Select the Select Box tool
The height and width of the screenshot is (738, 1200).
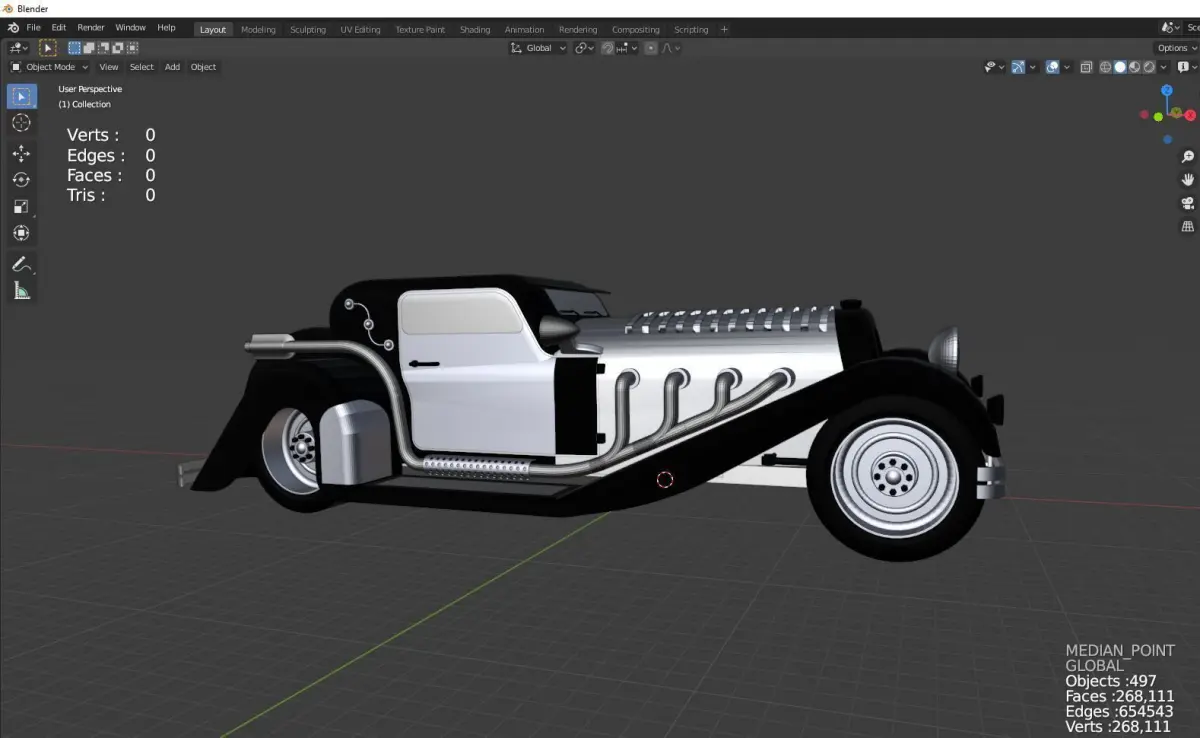click(x=22, y=96)
